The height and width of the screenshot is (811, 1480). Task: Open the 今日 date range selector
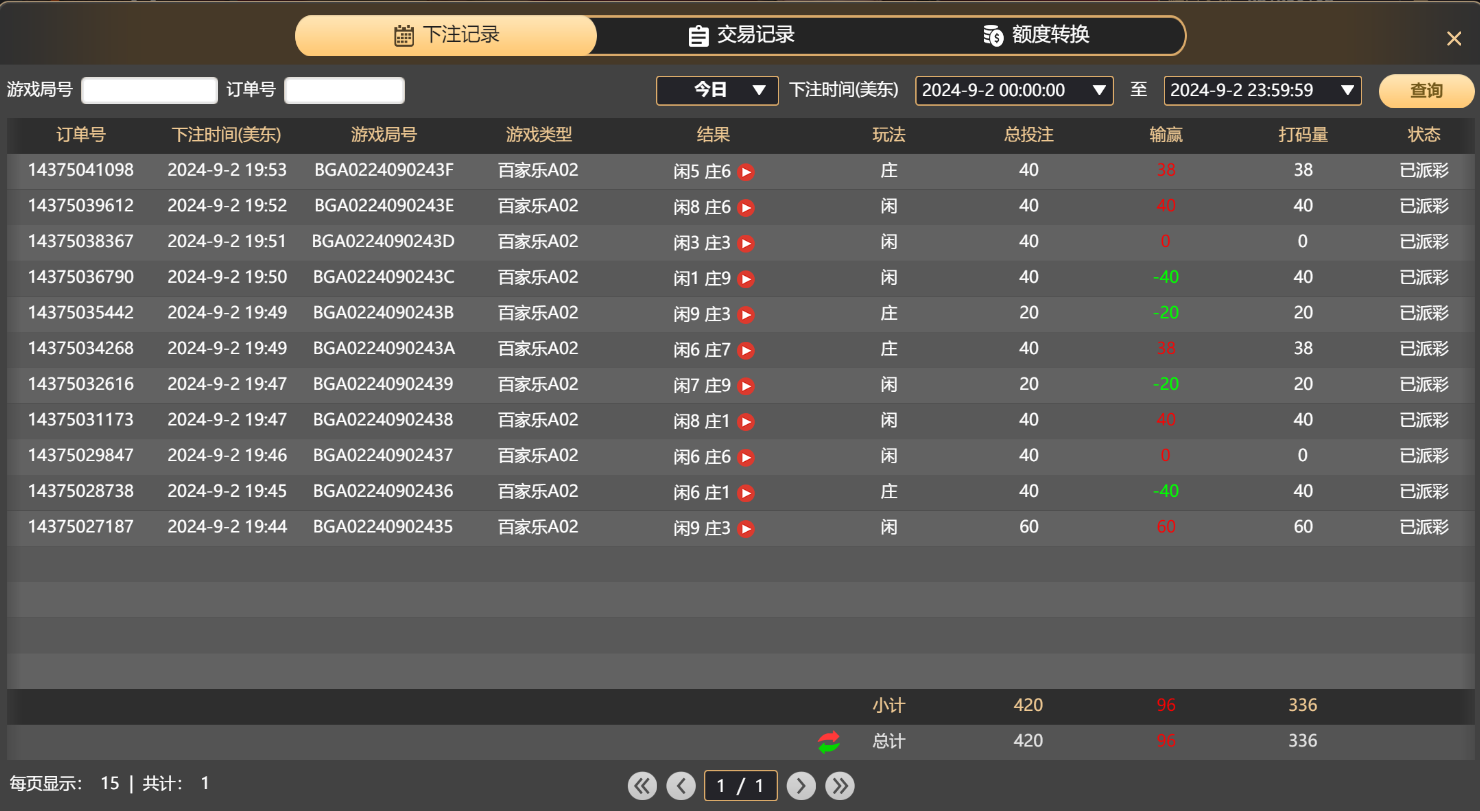pyautogui.click(x=716, y=90)
